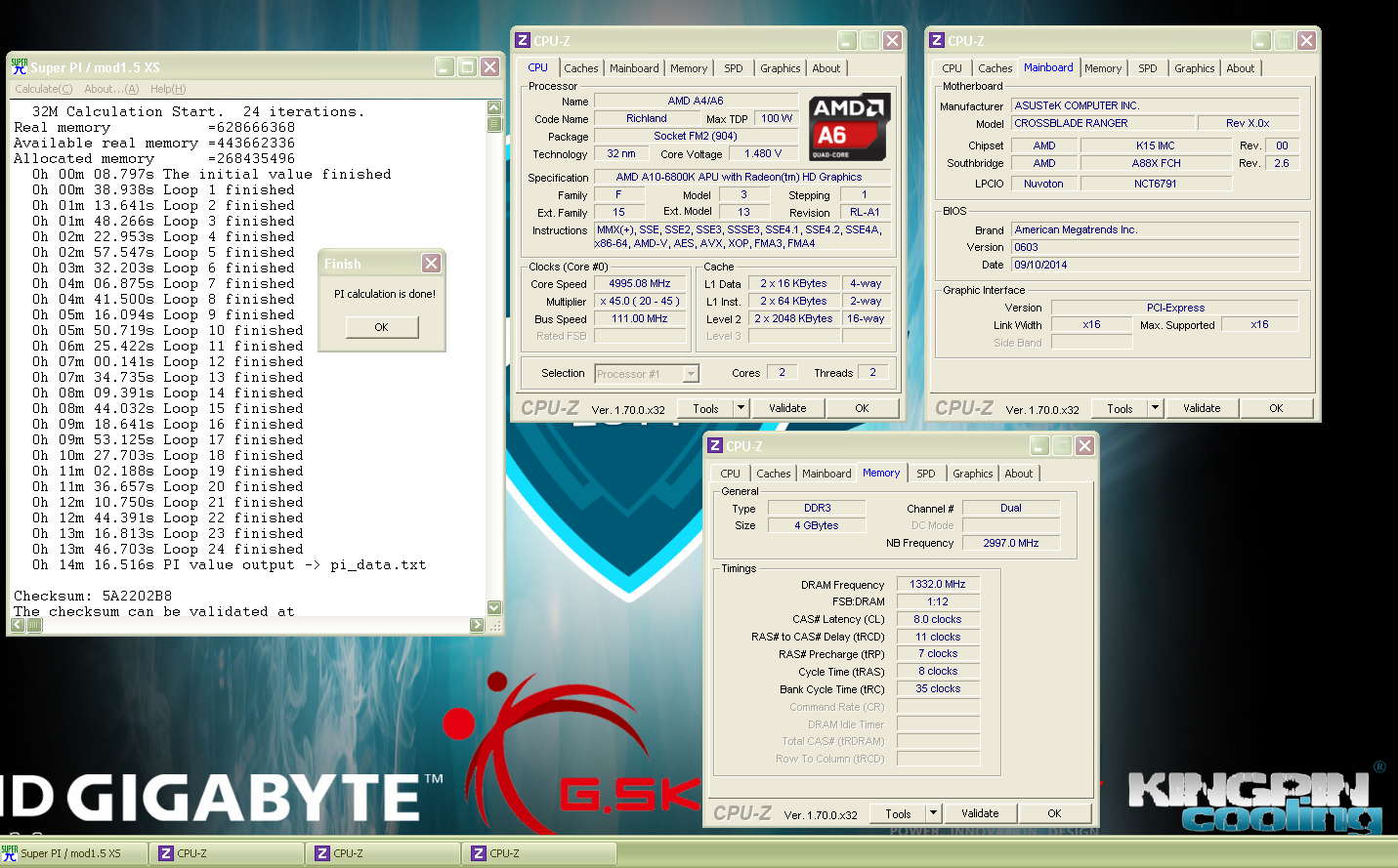
Task: Activate the third CPU-Z taskbar button
Action: pyautogui.click(x=539, y=853)
